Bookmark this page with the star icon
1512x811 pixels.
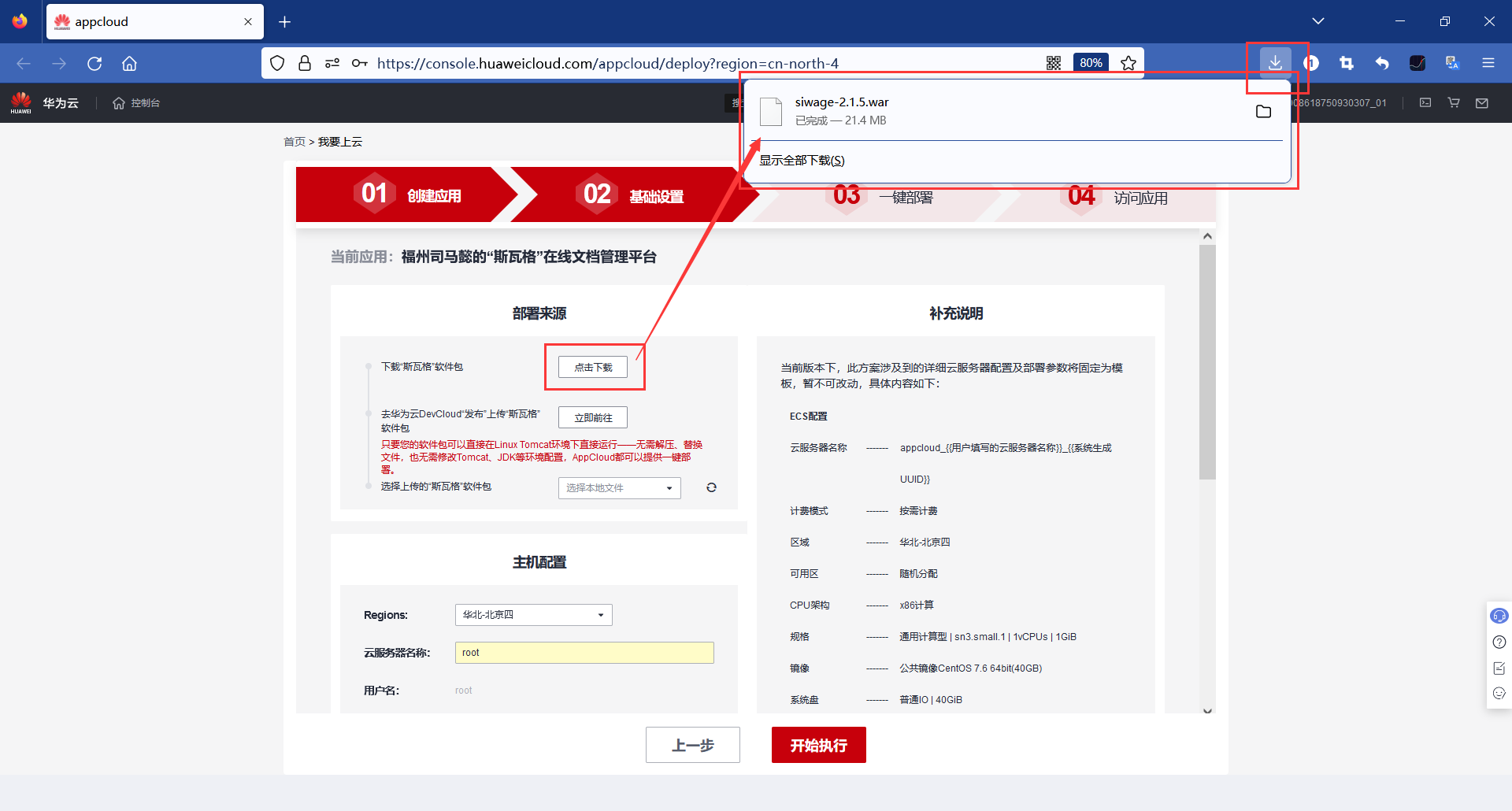pos(1128,62)
